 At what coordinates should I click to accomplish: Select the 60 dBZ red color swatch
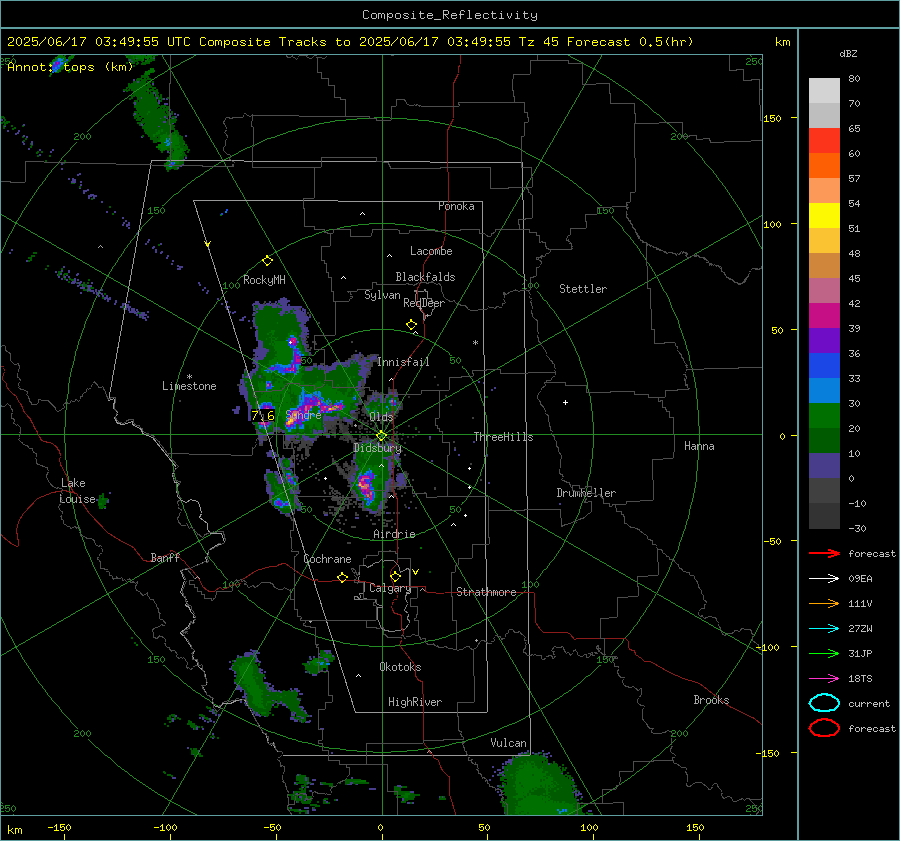(824, 141)
